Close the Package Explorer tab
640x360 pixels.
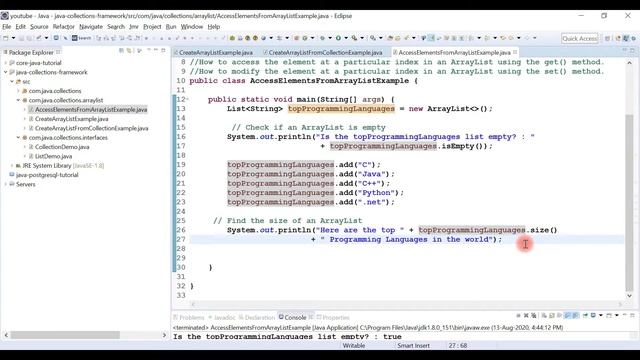[58, 52]
